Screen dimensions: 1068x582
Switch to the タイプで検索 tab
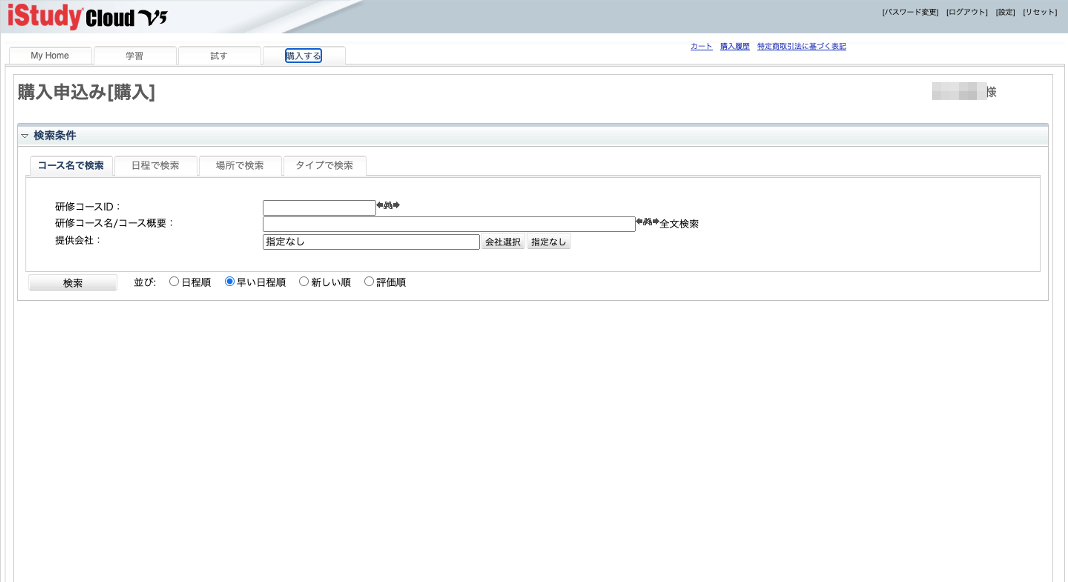[324, 166]
